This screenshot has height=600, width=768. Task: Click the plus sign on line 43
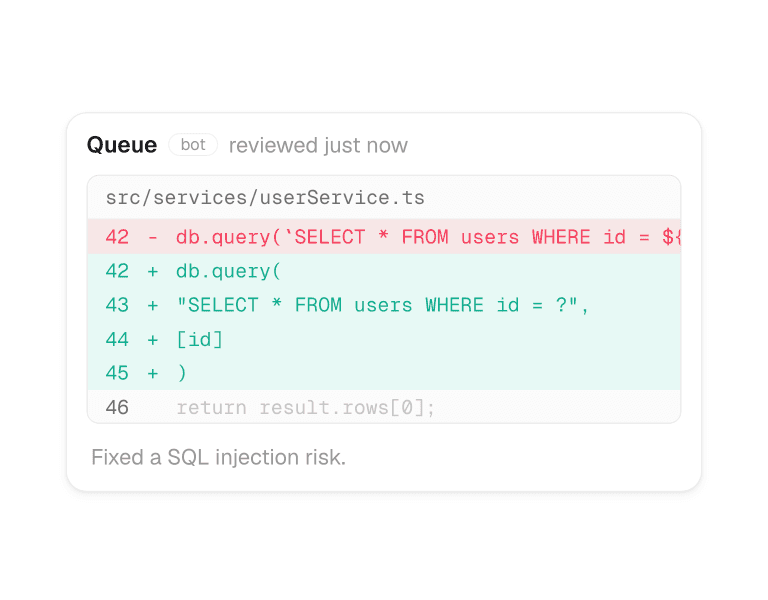(153, 306)
